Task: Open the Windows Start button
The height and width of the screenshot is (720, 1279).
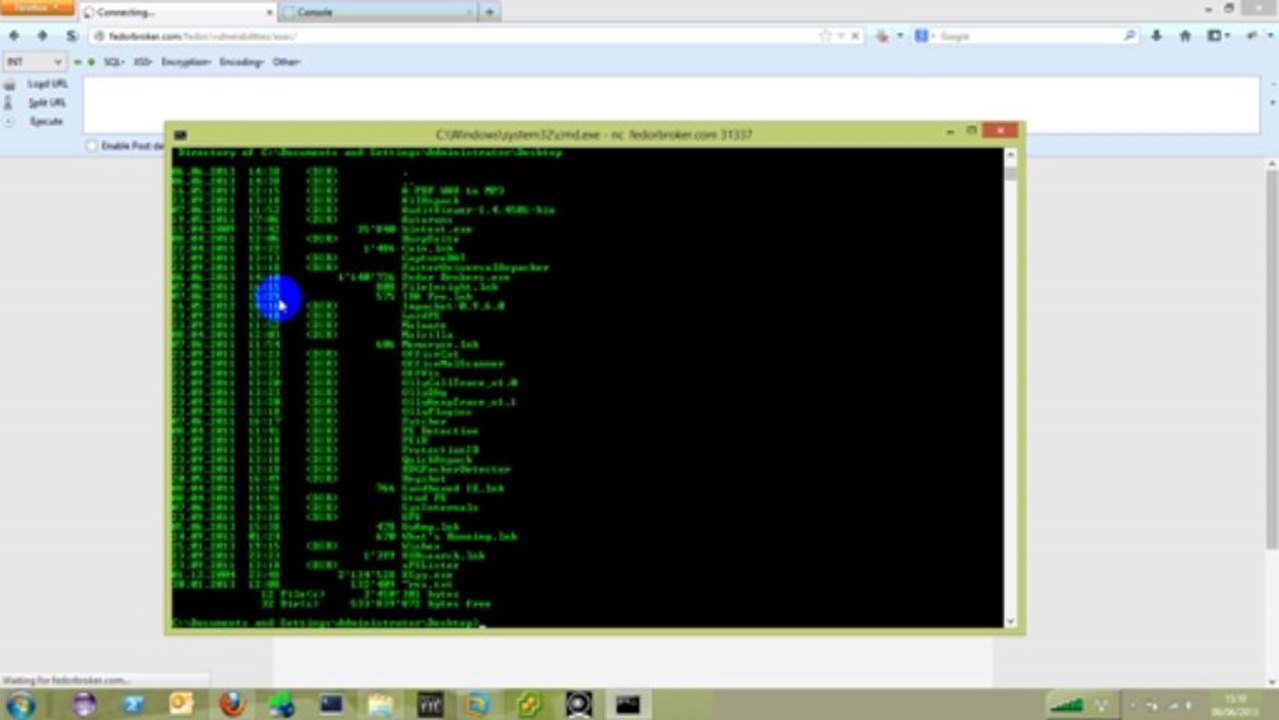Action: pyautogui.click(x=20, y=705)
